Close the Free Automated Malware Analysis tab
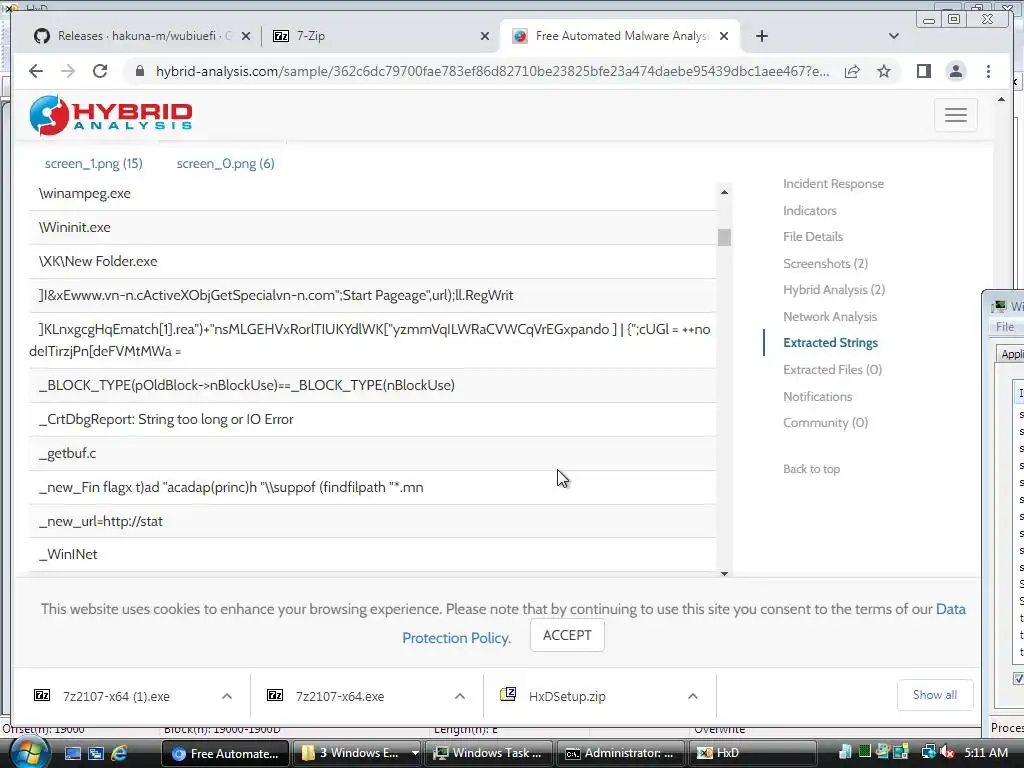This screenshot has width=1024, height=768. [724, 36]
